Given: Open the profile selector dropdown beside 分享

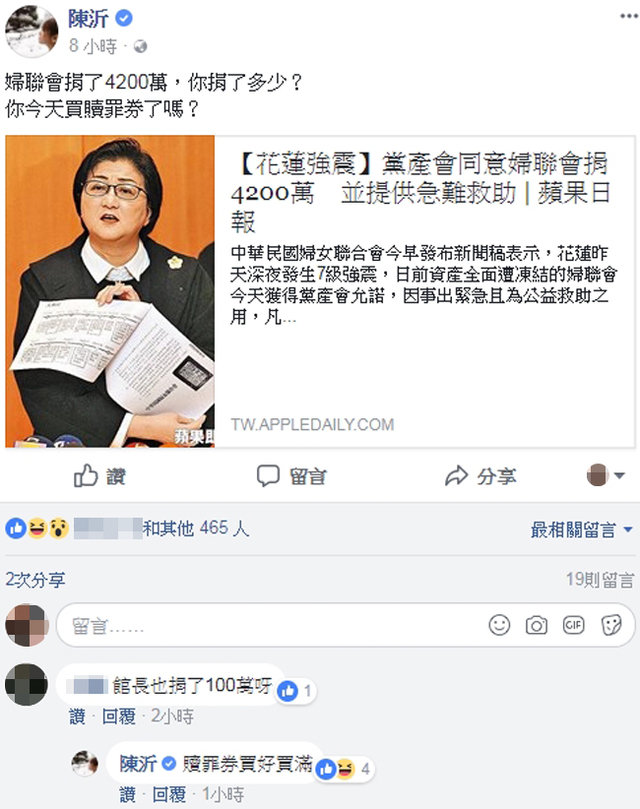Looking at the screenshot, I should coord(606,475).
